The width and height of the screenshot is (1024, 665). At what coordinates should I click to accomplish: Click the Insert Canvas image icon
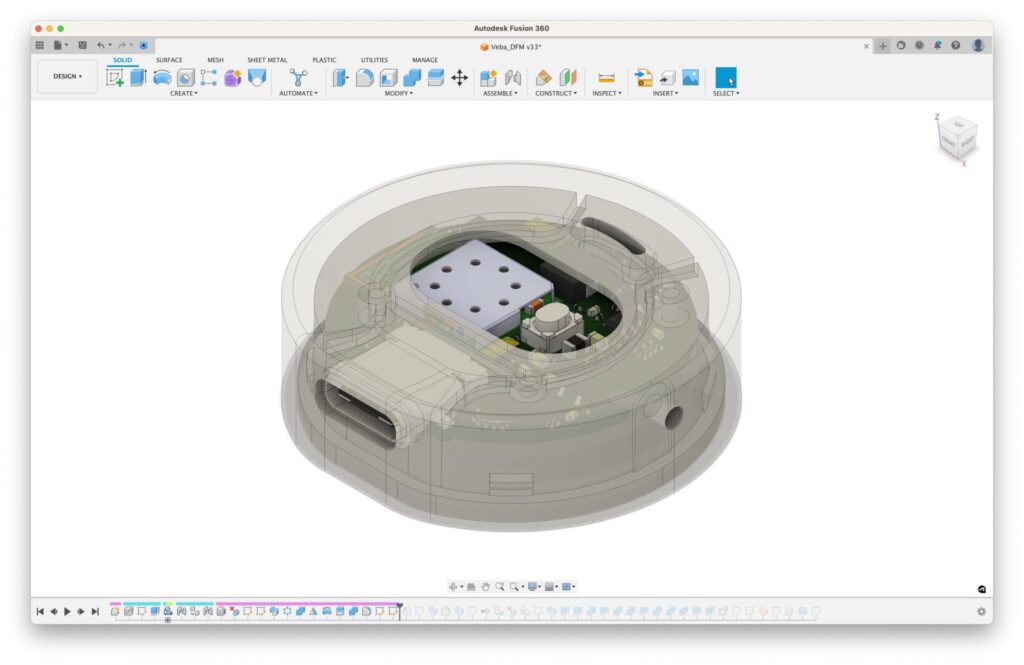[691, 78]
